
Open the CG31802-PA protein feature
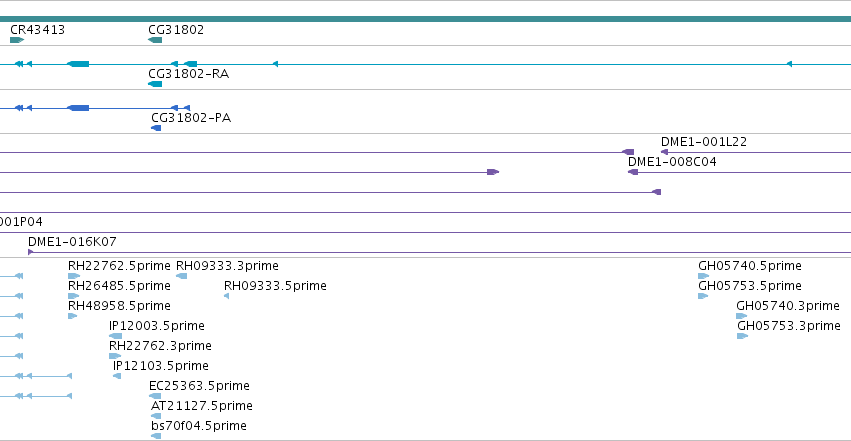pos(156,128)
